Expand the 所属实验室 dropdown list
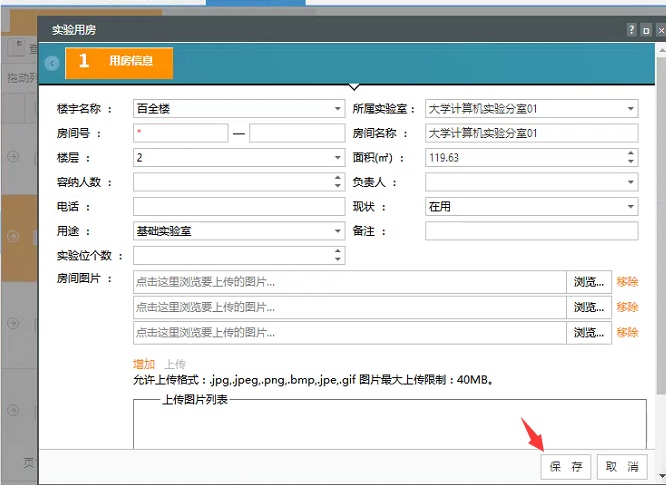The image size is (666, 485). point(631,108)
